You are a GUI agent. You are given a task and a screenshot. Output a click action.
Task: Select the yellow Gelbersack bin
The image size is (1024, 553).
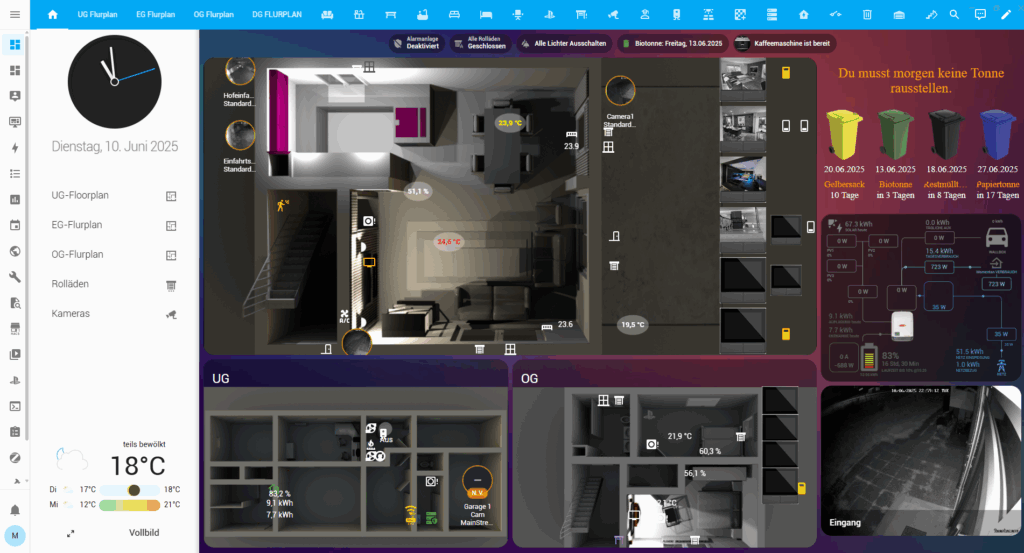(844, 134)
